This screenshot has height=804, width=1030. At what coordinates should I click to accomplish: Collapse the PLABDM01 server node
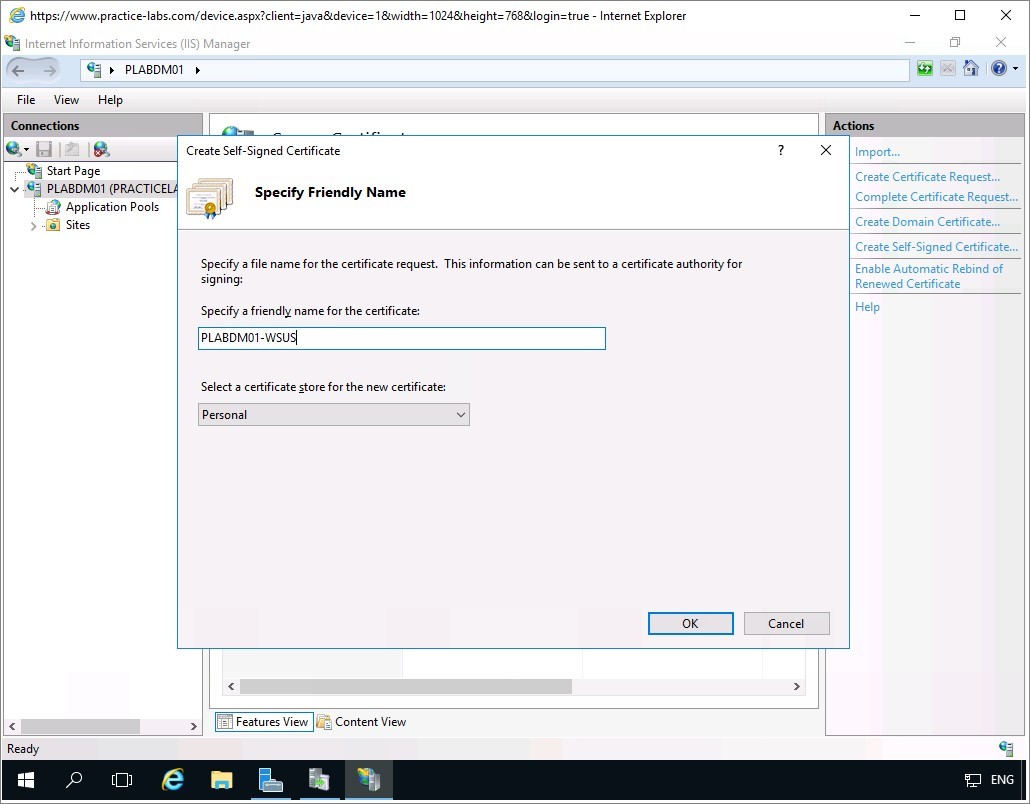14,189
